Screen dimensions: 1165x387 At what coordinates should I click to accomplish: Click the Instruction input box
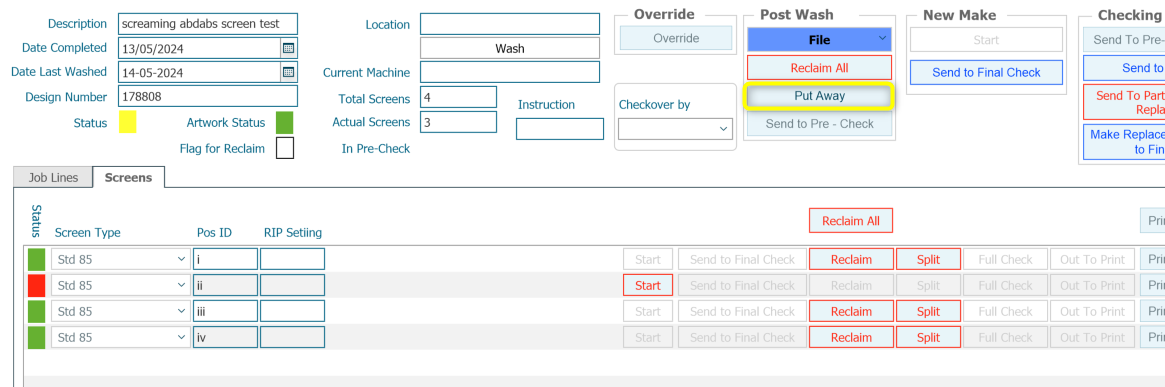pyautogui.click(x=560, y=129)
